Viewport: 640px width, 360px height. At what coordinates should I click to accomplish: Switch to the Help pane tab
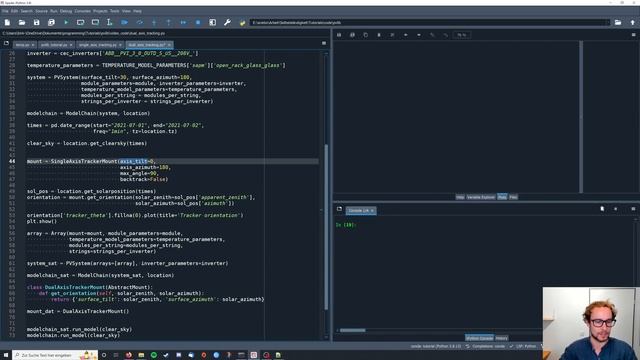coord(460,197)
